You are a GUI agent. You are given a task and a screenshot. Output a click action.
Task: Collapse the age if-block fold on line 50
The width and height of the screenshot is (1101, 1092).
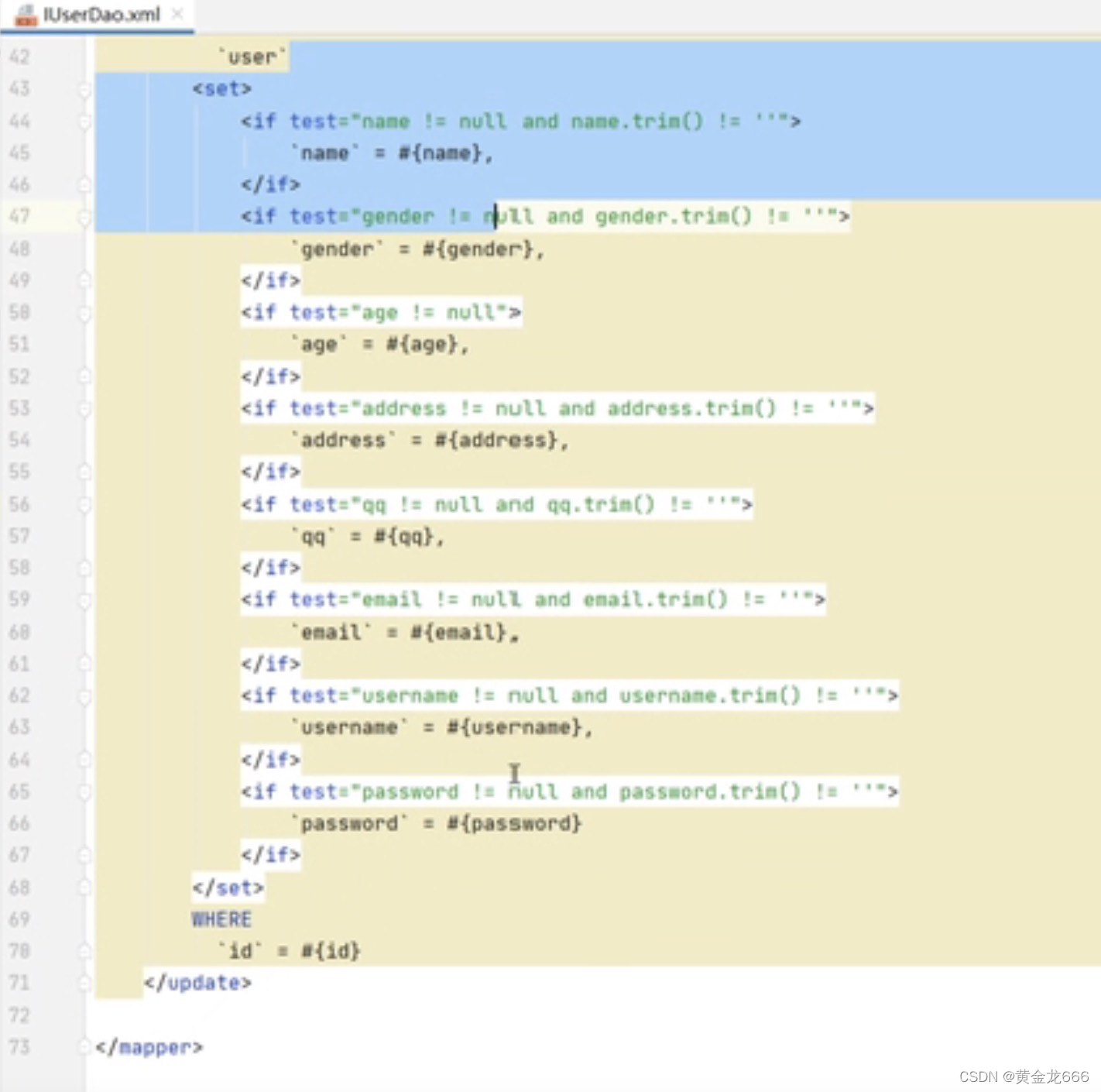coord(84,313)
